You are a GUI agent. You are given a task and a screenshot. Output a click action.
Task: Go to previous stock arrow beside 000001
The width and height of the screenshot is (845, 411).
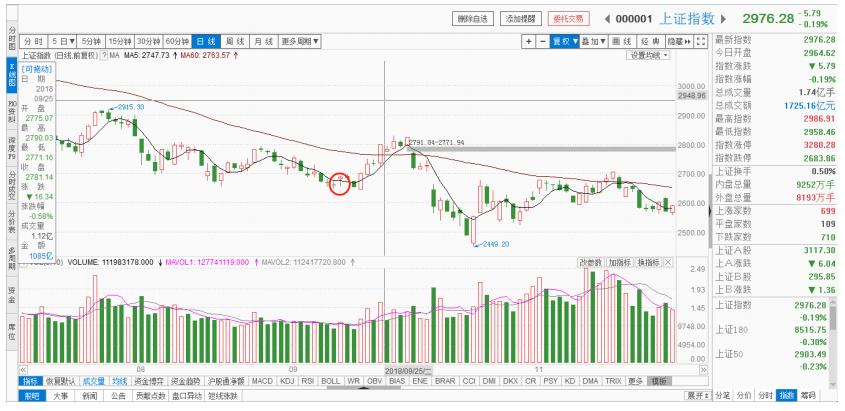(607, 19)
